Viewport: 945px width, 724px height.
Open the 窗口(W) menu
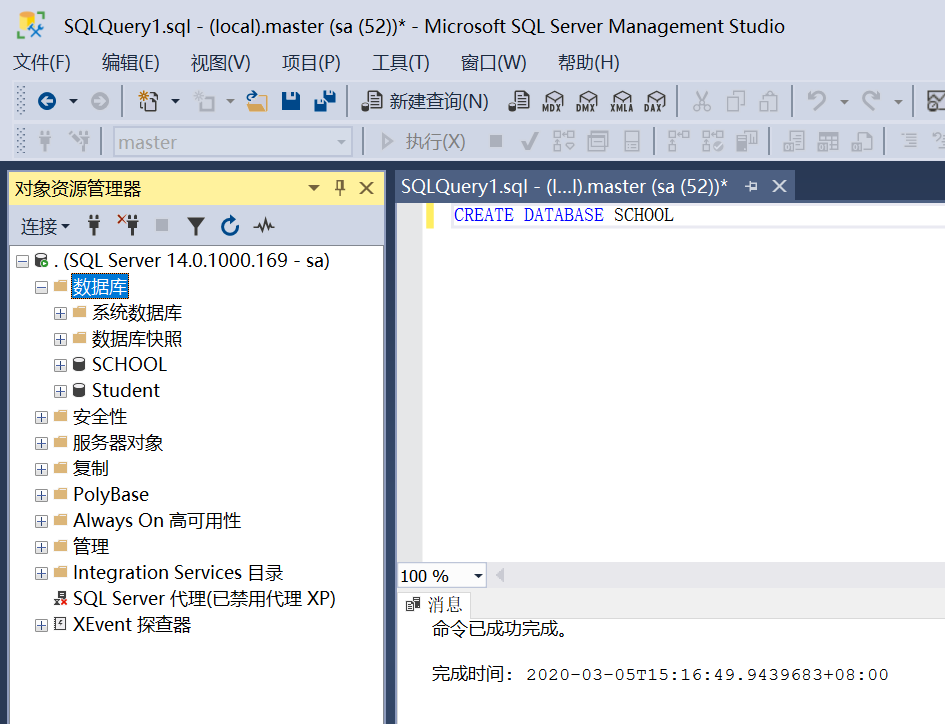point(494,63)
